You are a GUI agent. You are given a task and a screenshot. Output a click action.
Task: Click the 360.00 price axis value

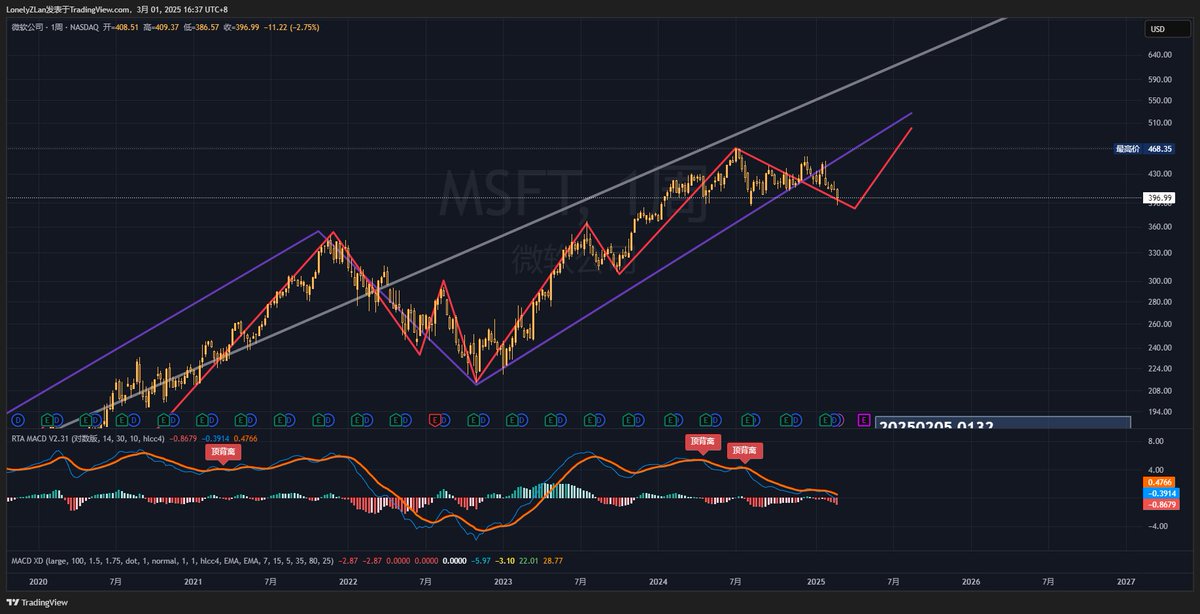pos(1160,227)
